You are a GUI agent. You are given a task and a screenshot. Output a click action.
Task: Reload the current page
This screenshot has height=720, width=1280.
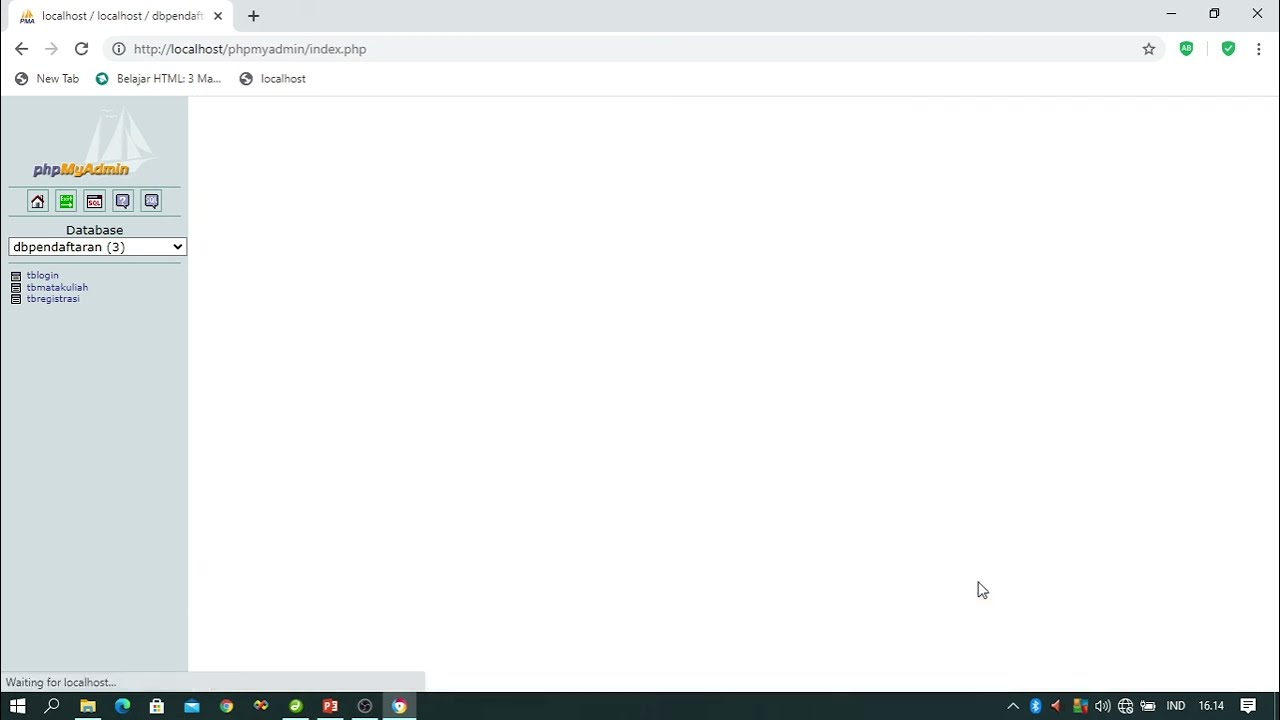[81, 49]
